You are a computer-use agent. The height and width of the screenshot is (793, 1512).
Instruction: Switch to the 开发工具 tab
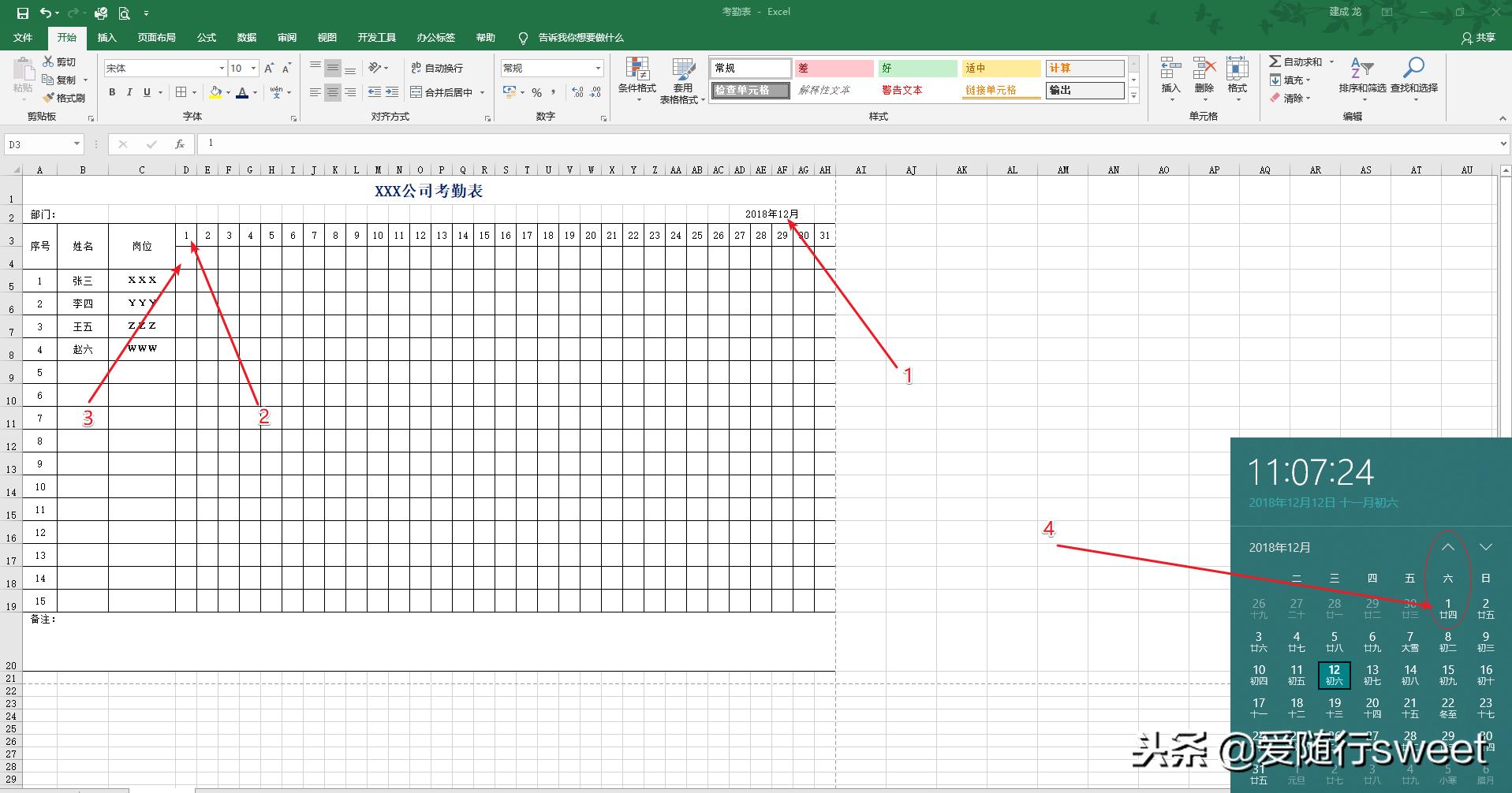pos(377,38)
